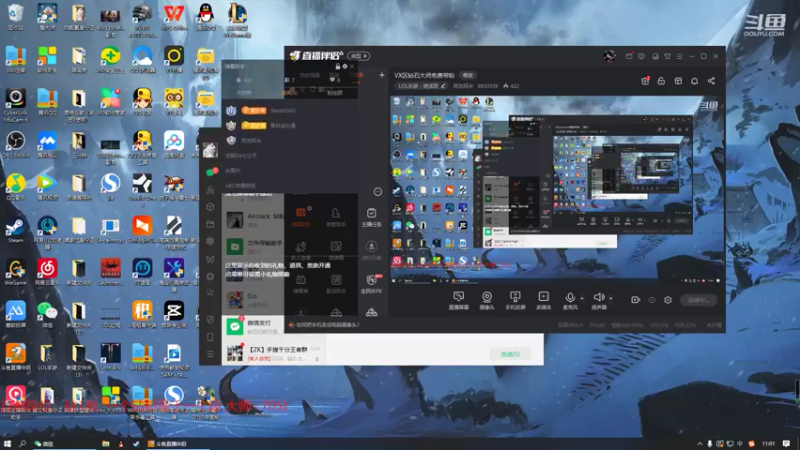The height and width of the screenshot is (450, 800).
Task: Edit the room title with modify button
Action: [468, 75]
